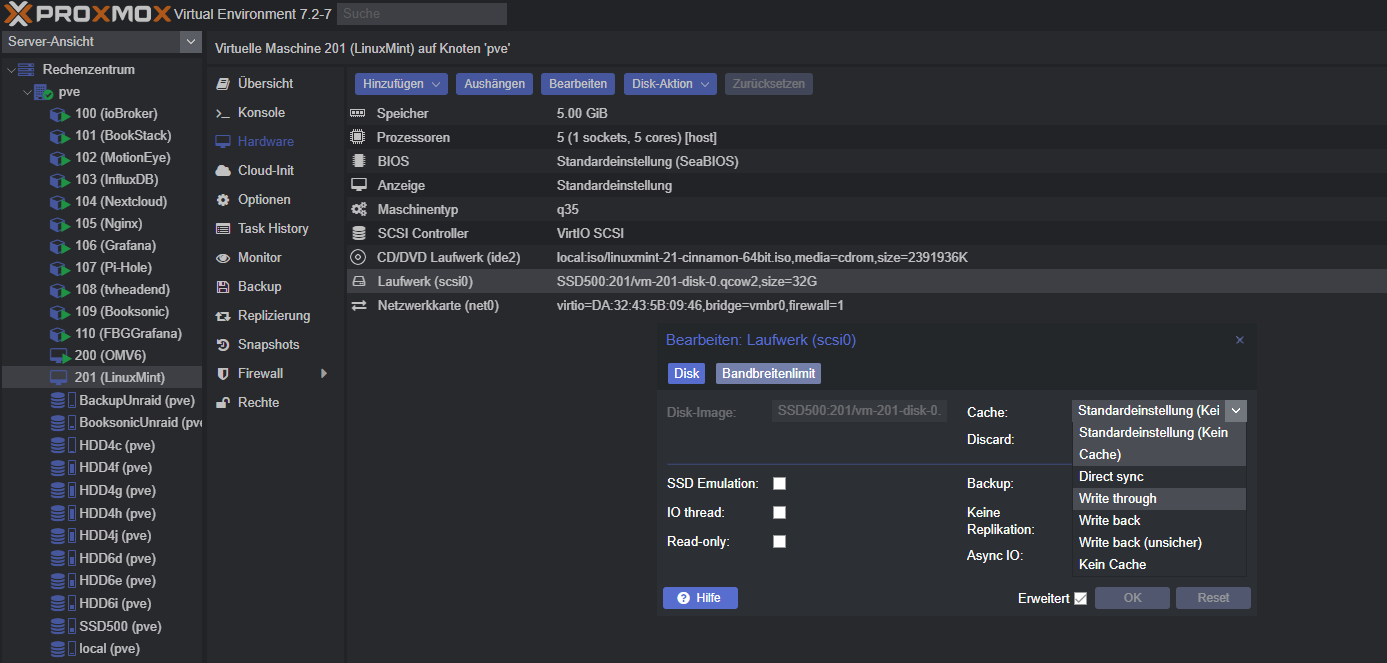Close the Bearbeiten Laufwerk dialog
This screenshot has height=663, width=1387.
(1240, 340)
